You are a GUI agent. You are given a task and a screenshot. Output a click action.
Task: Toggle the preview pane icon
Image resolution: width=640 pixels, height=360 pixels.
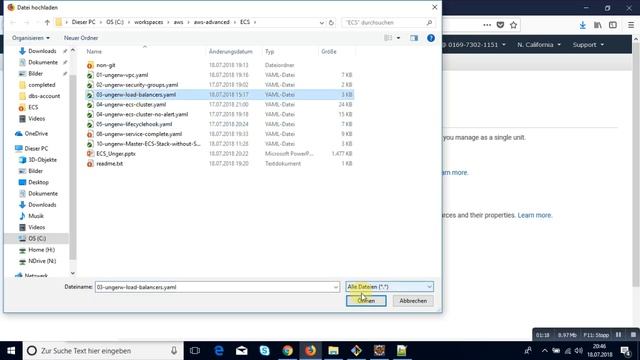click(x=414, y=38)
